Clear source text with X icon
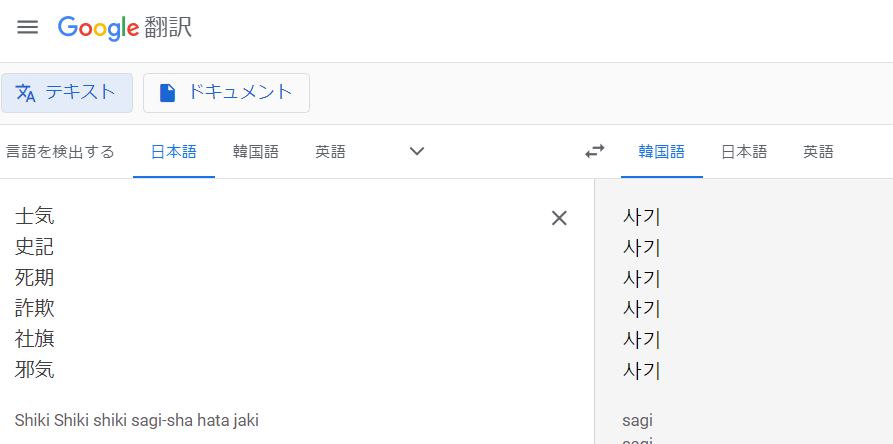Screen dimensions: 893x444 point(559,218)
